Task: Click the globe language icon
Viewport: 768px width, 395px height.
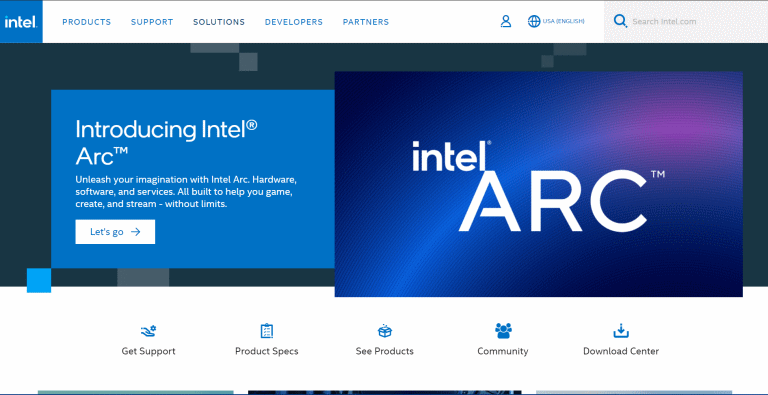Action: 534,22
